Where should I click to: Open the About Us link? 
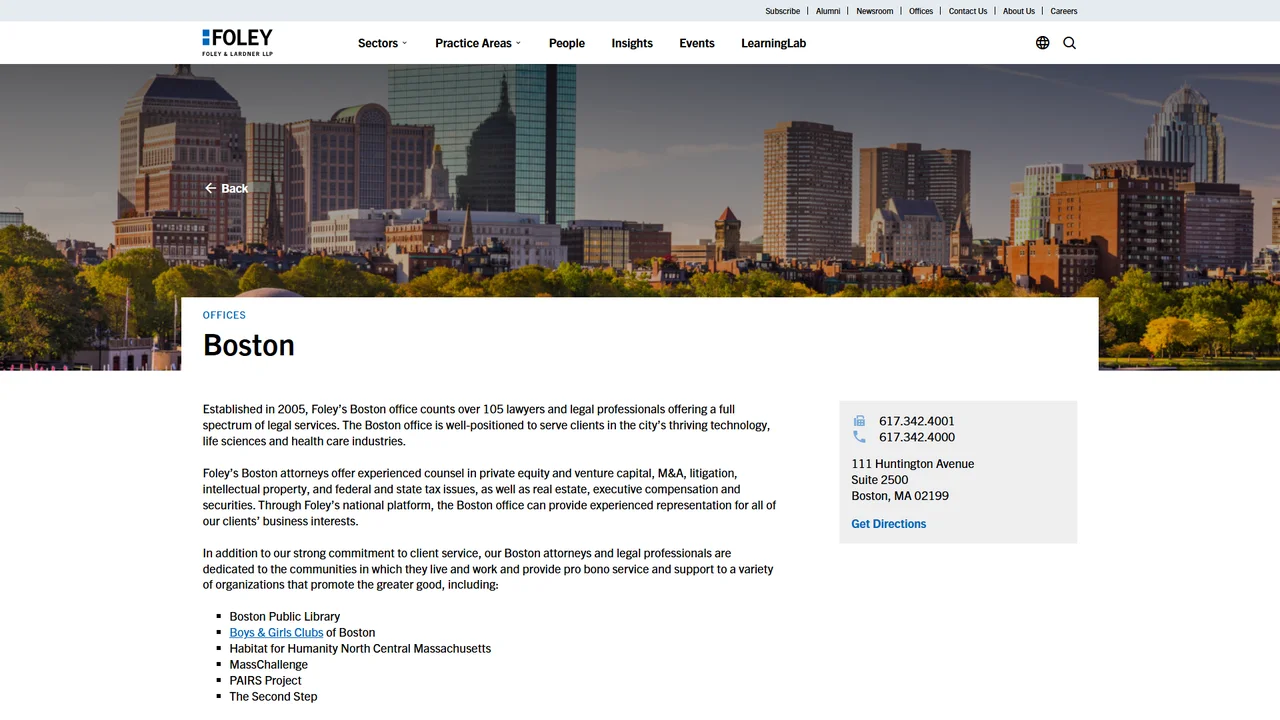click(1019, 11)
